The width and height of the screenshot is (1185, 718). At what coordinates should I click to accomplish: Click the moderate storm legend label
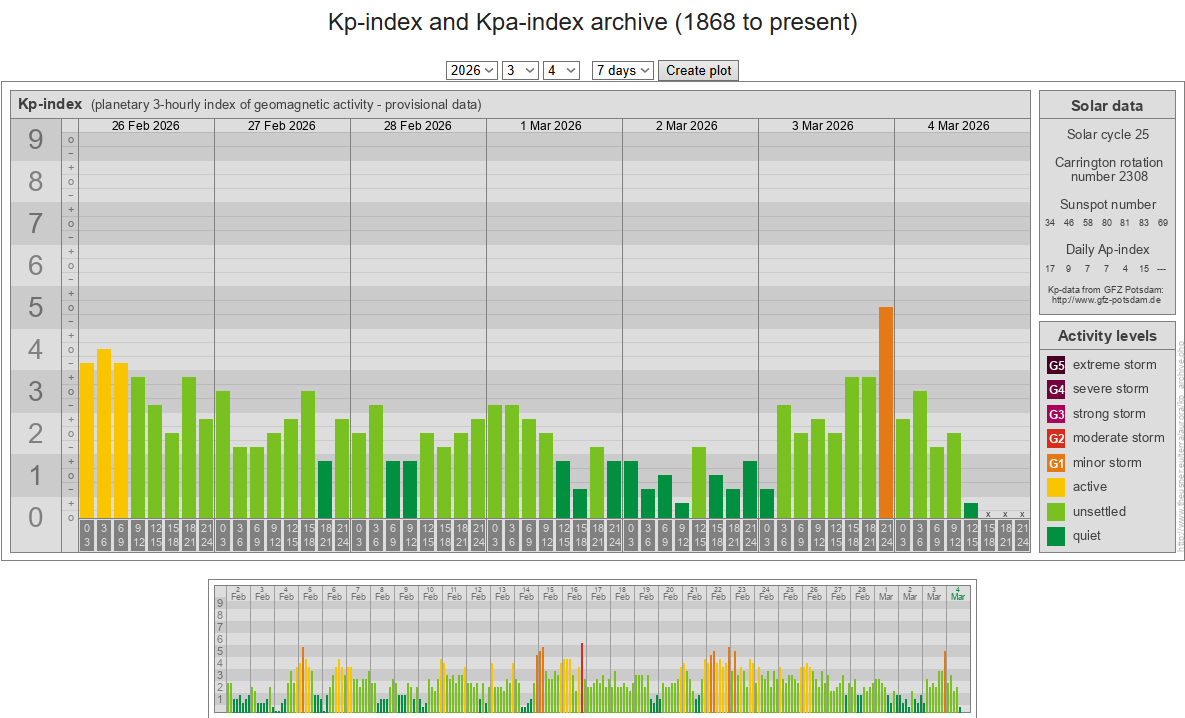click(x=1118, y=438)
